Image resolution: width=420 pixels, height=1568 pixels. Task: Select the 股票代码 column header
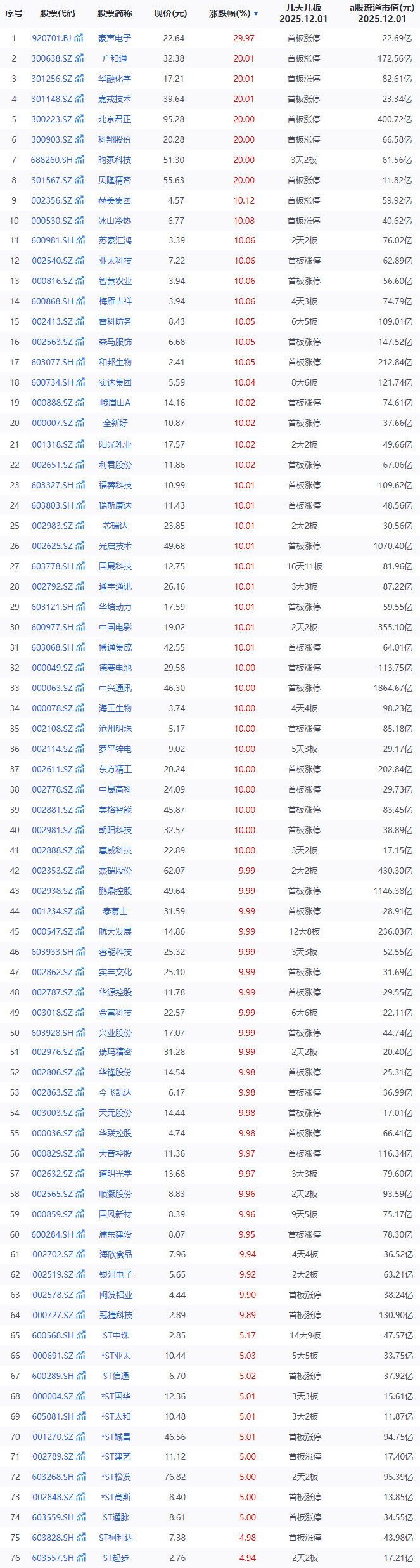(x=57, y=13)
